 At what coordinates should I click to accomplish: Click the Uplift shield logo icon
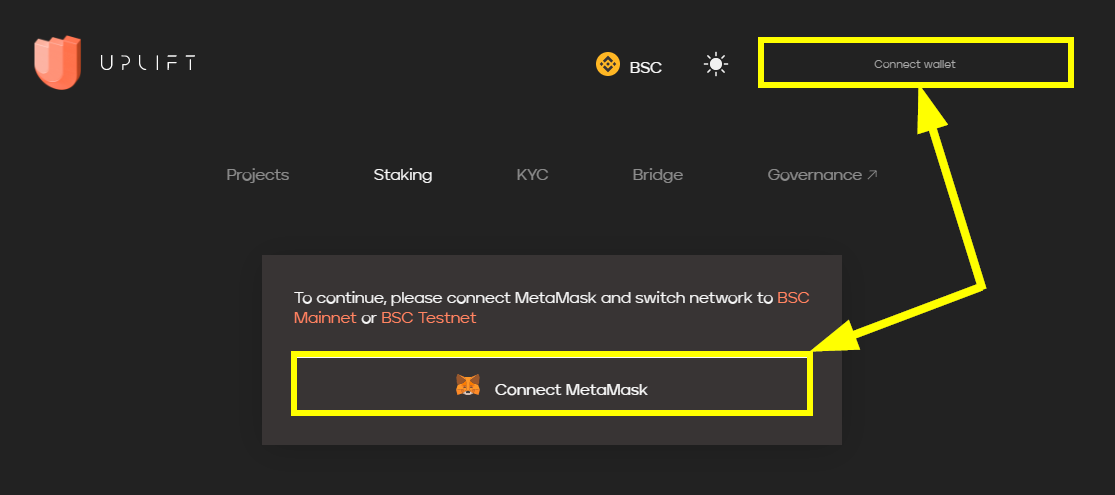click(56, 63)
